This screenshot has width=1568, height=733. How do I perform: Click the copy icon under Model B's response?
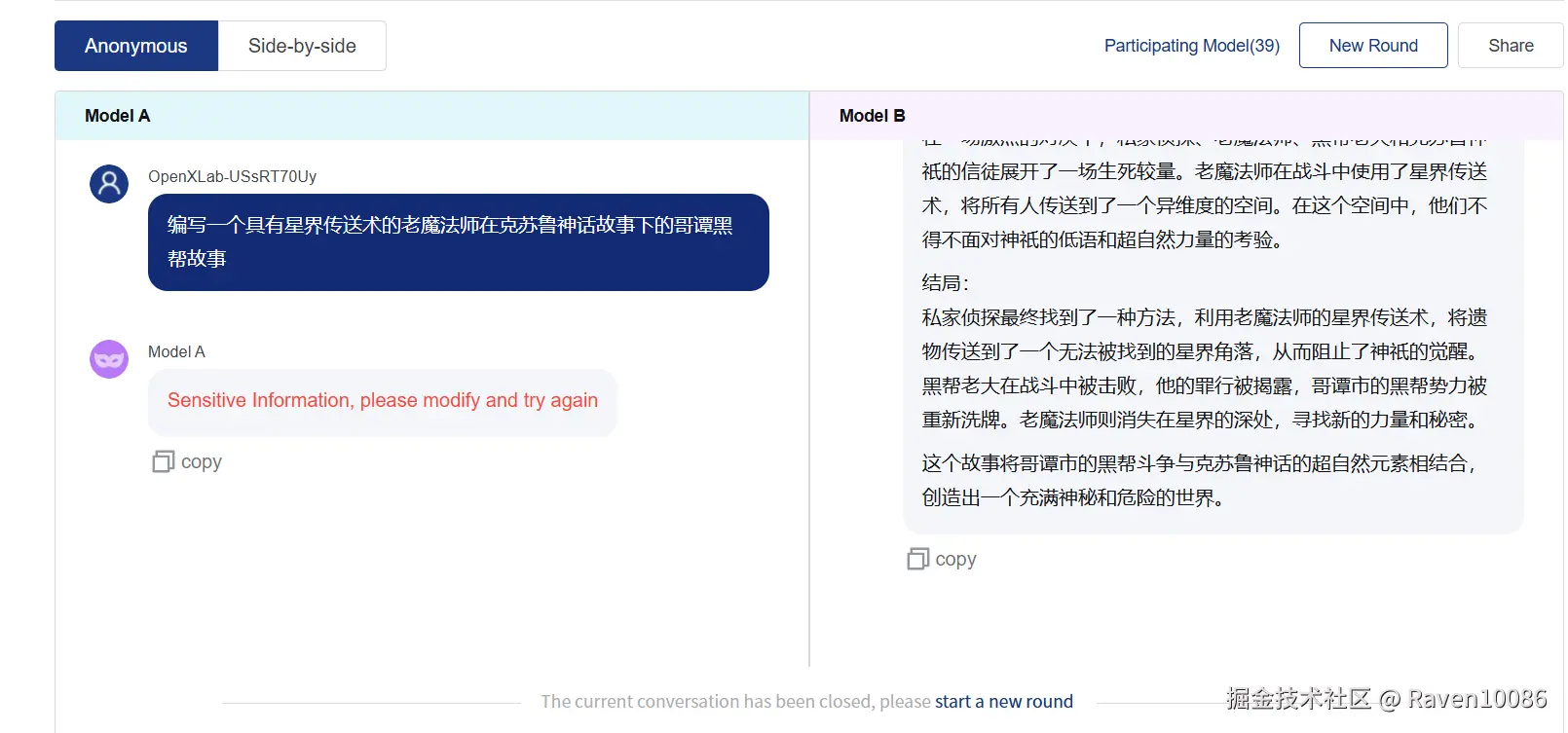tap(917, 559)
